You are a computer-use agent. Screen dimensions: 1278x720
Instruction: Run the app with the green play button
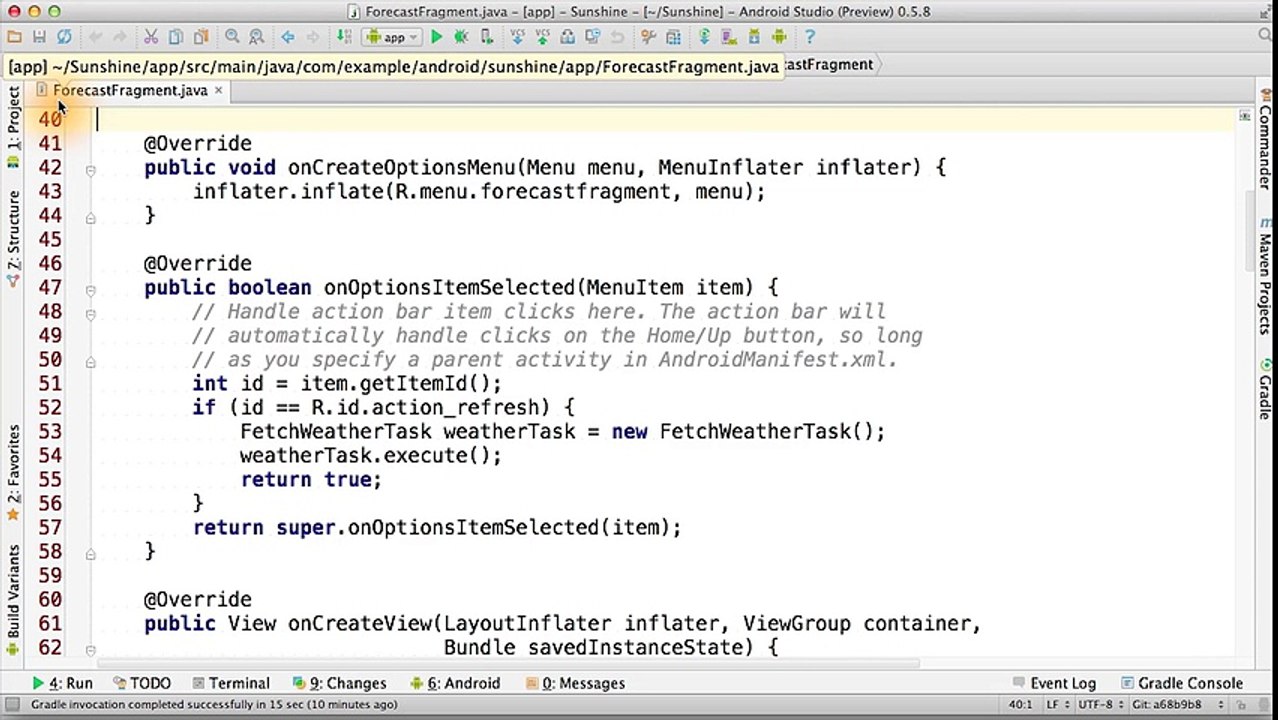click(436, 37)
